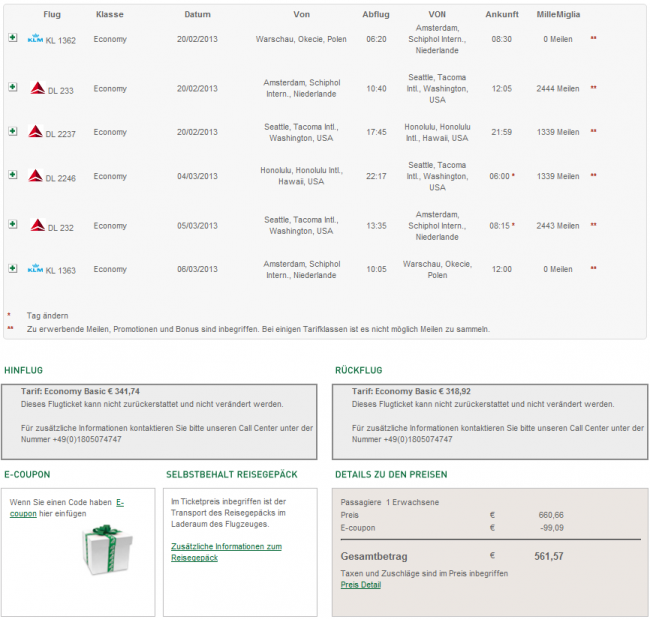Click Delta logo beside DL 232

36,226
